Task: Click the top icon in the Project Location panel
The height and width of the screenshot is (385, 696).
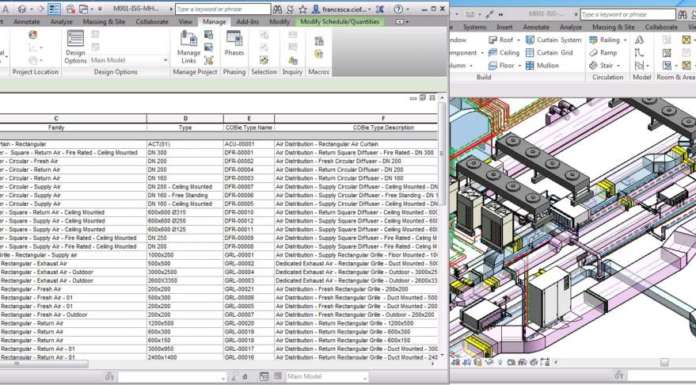Action: [33, 35]
